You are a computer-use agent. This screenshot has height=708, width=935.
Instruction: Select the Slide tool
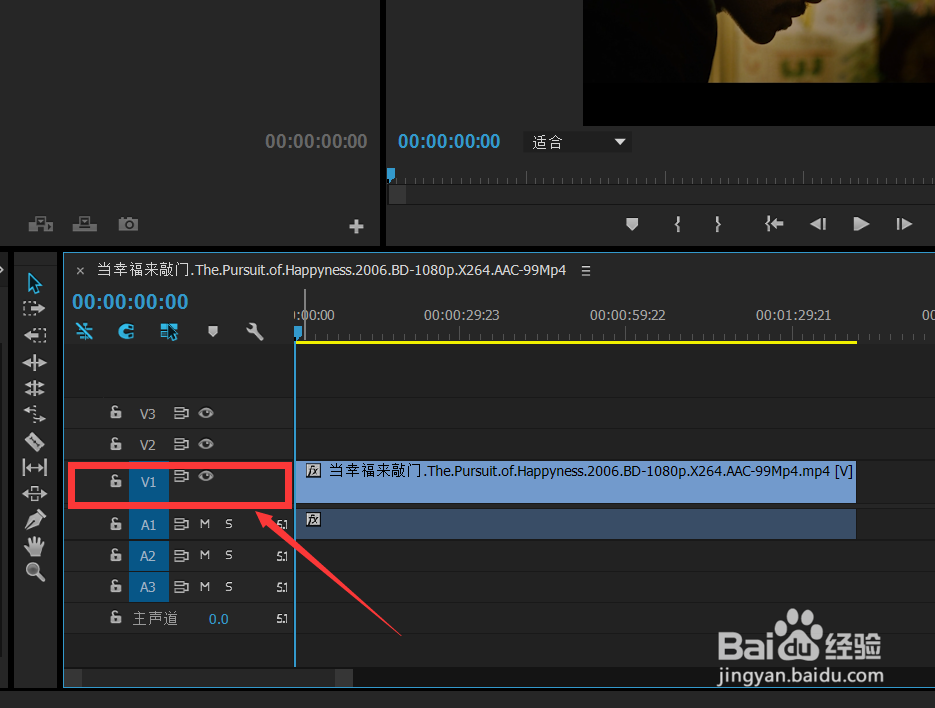pyautogui.click(x=35, y=494)
